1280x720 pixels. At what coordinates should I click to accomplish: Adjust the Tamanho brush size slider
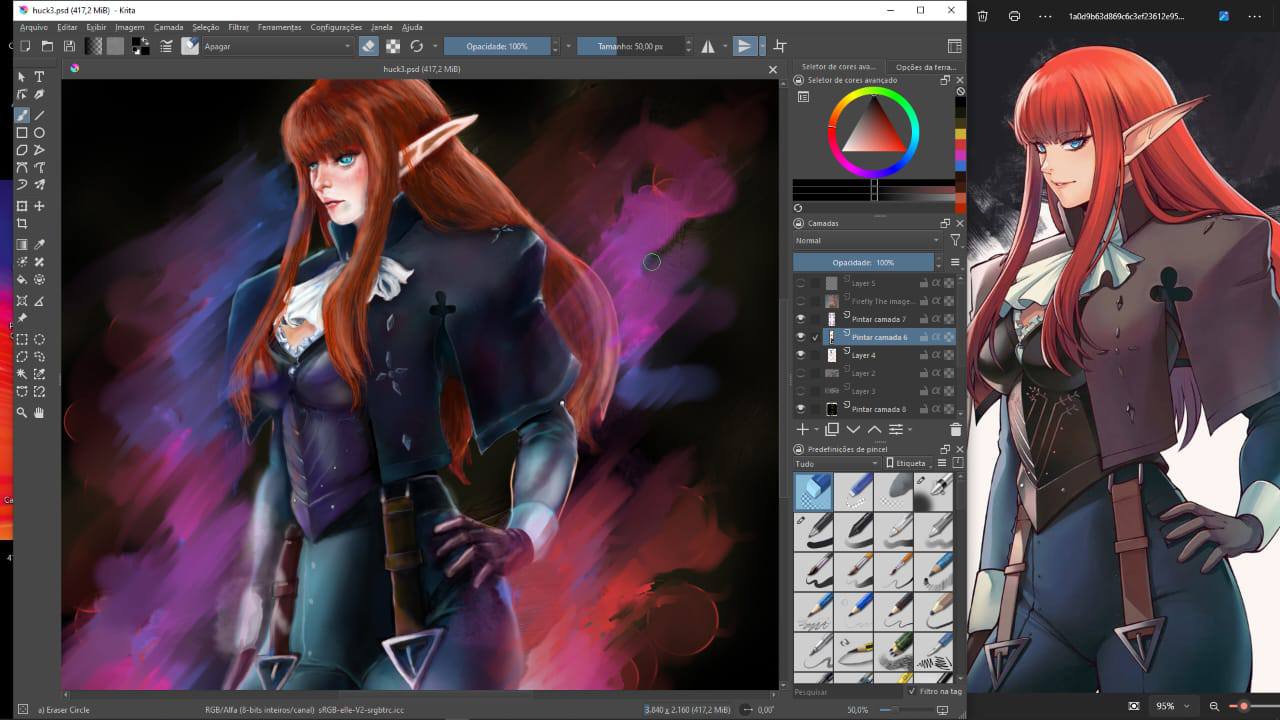coord(630,46)
